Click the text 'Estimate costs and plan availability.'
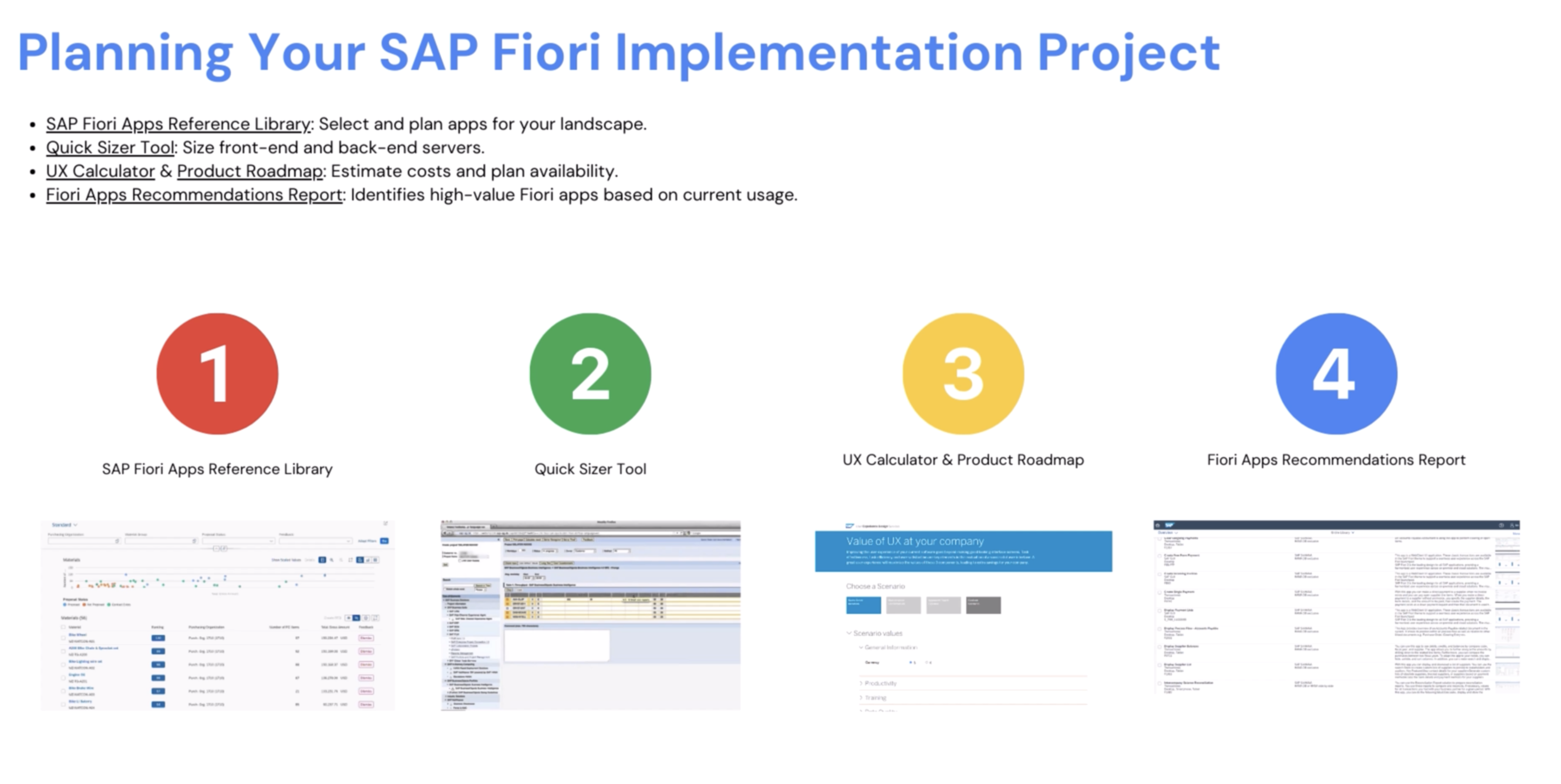 474,171
